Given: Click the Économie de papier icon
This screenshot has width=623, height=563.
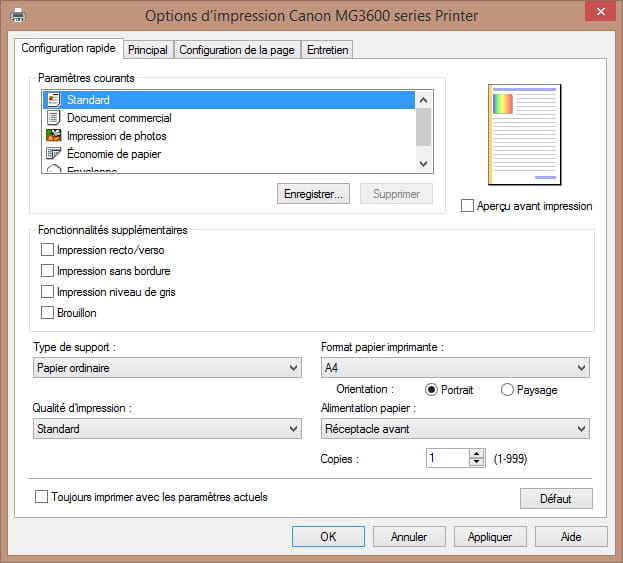Looking at the screenshot, I should point(54,153).
